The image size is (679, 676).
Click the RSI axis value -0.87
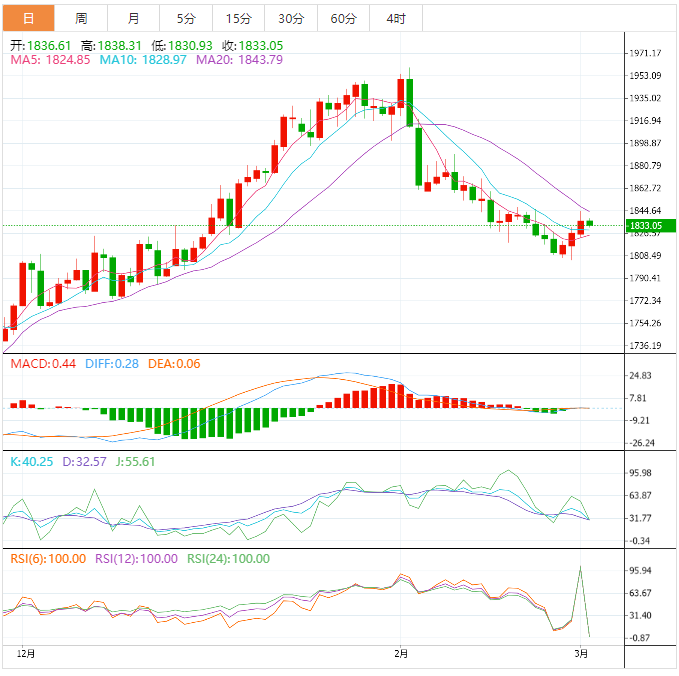640,638
